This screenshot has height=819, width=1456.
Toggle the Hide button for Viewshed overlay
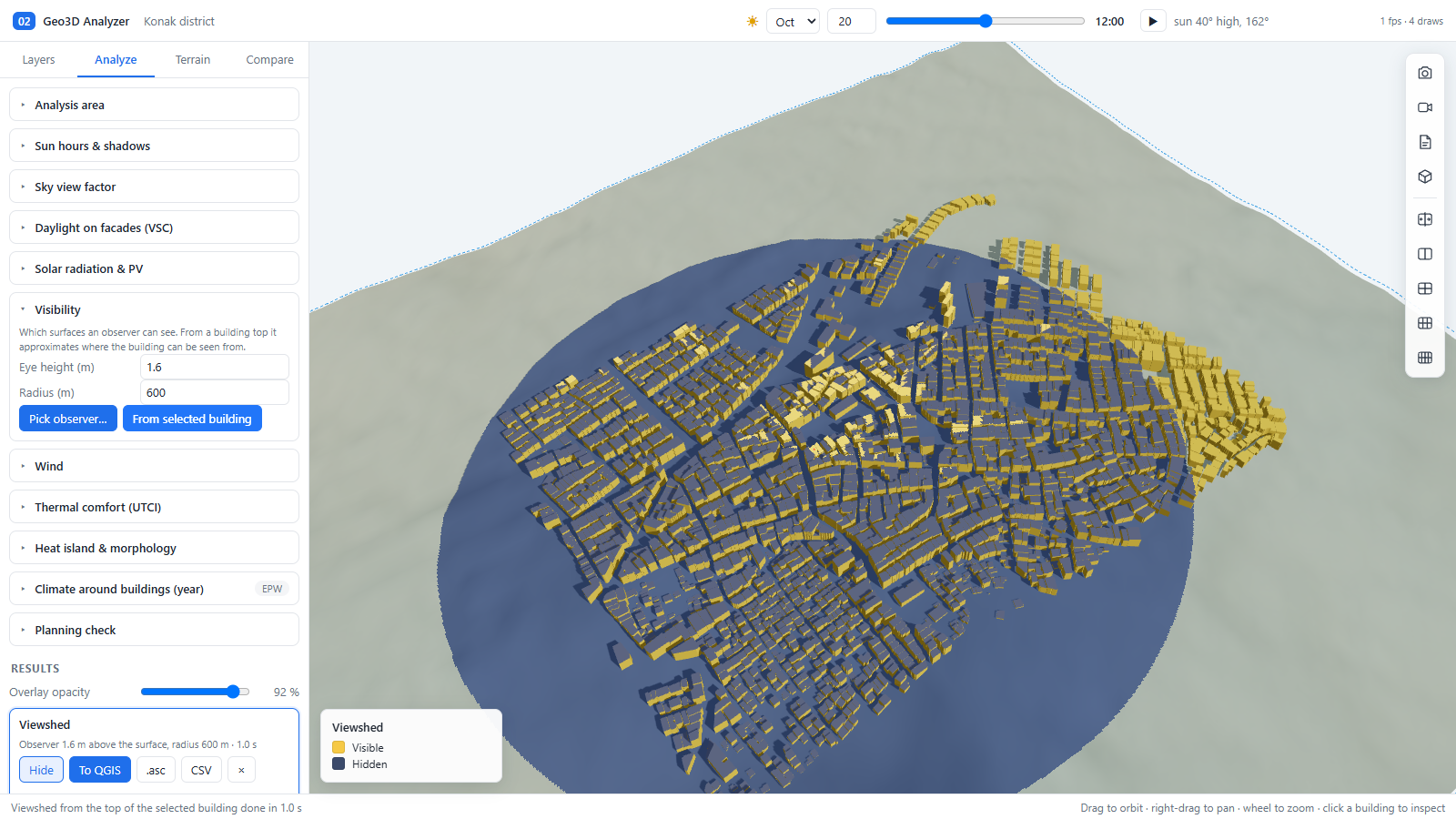42,770
